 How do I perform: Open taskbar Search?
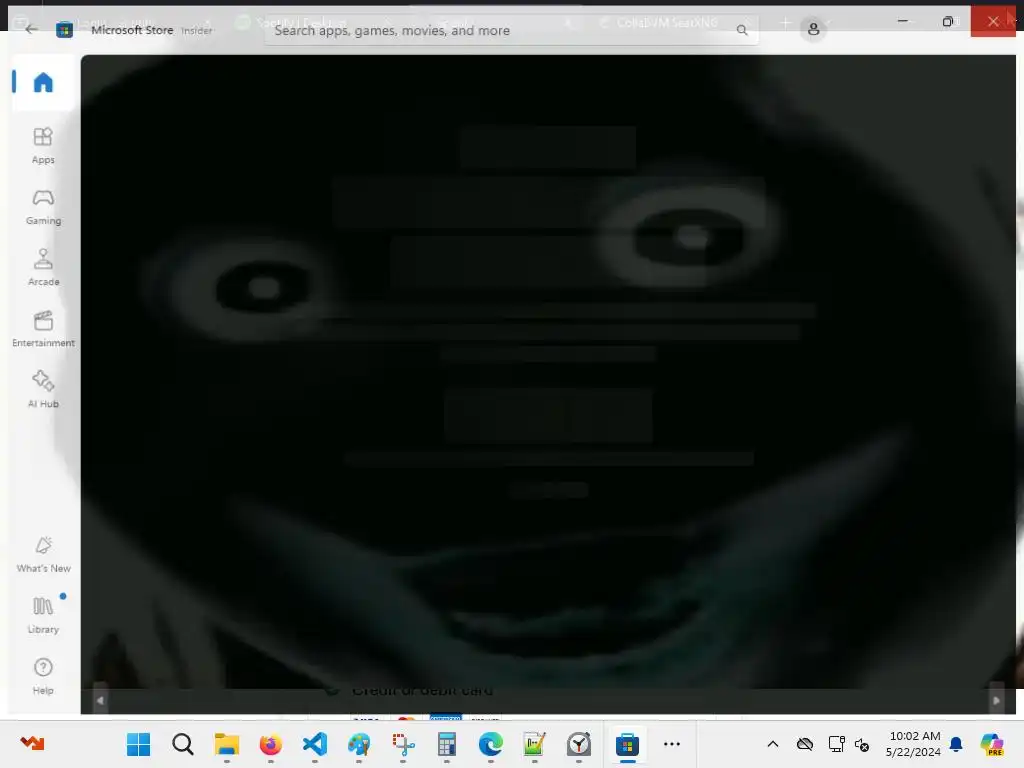point(183,744)
